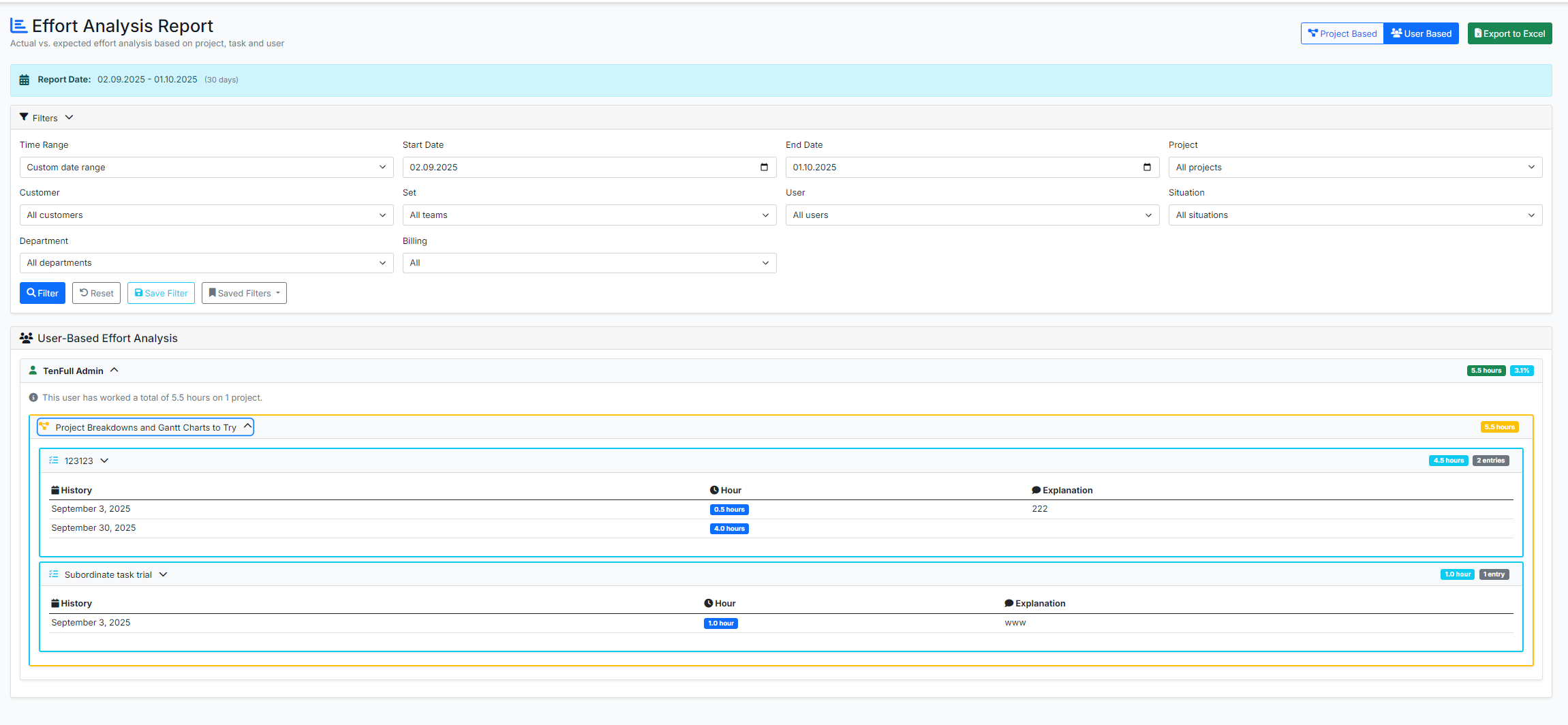Switch to User Based view
This screenshot has width=1568, height=725.
click(1421, 33)
